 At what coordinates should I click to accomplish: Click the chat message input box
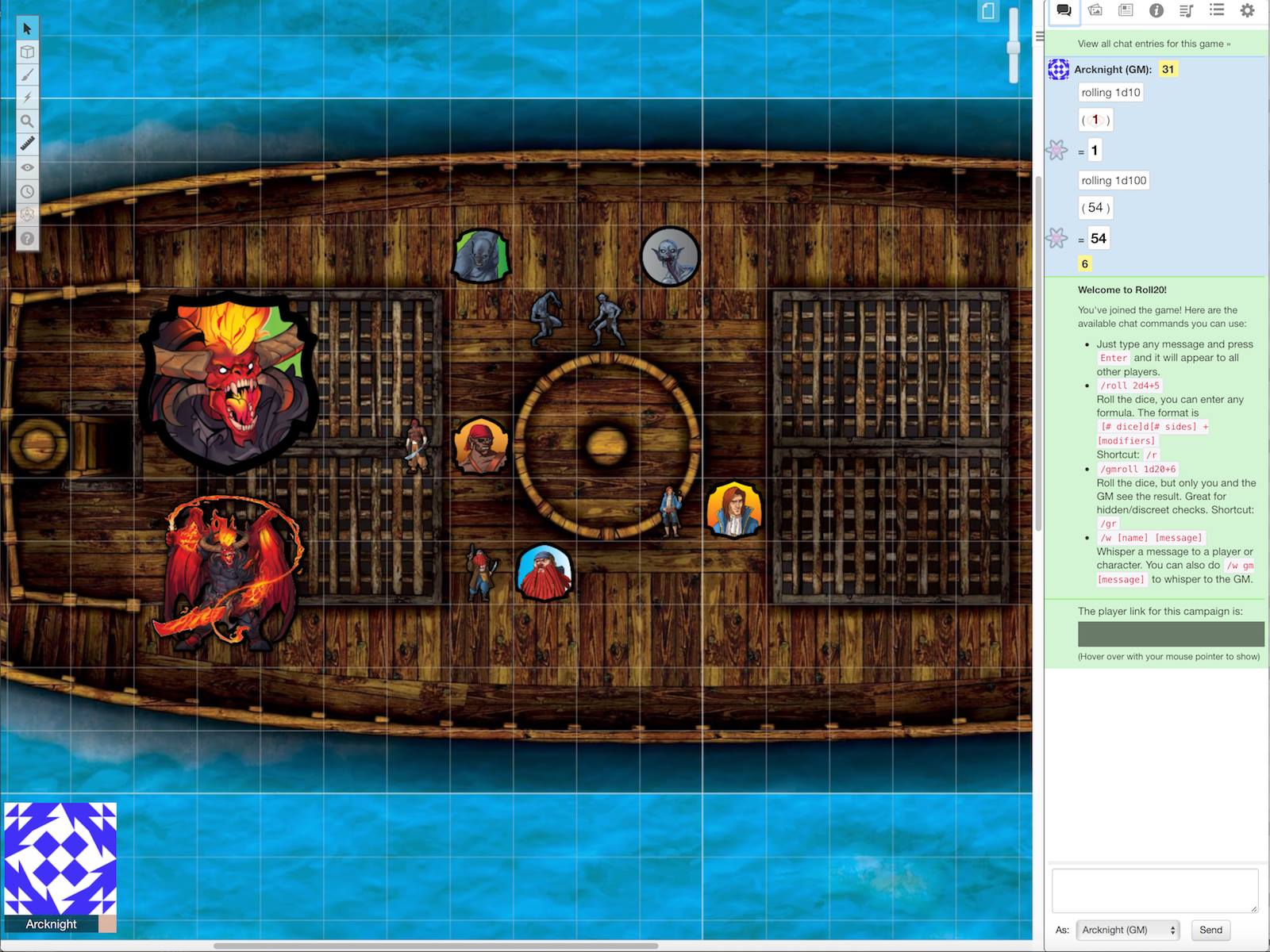pos(1155,890)
